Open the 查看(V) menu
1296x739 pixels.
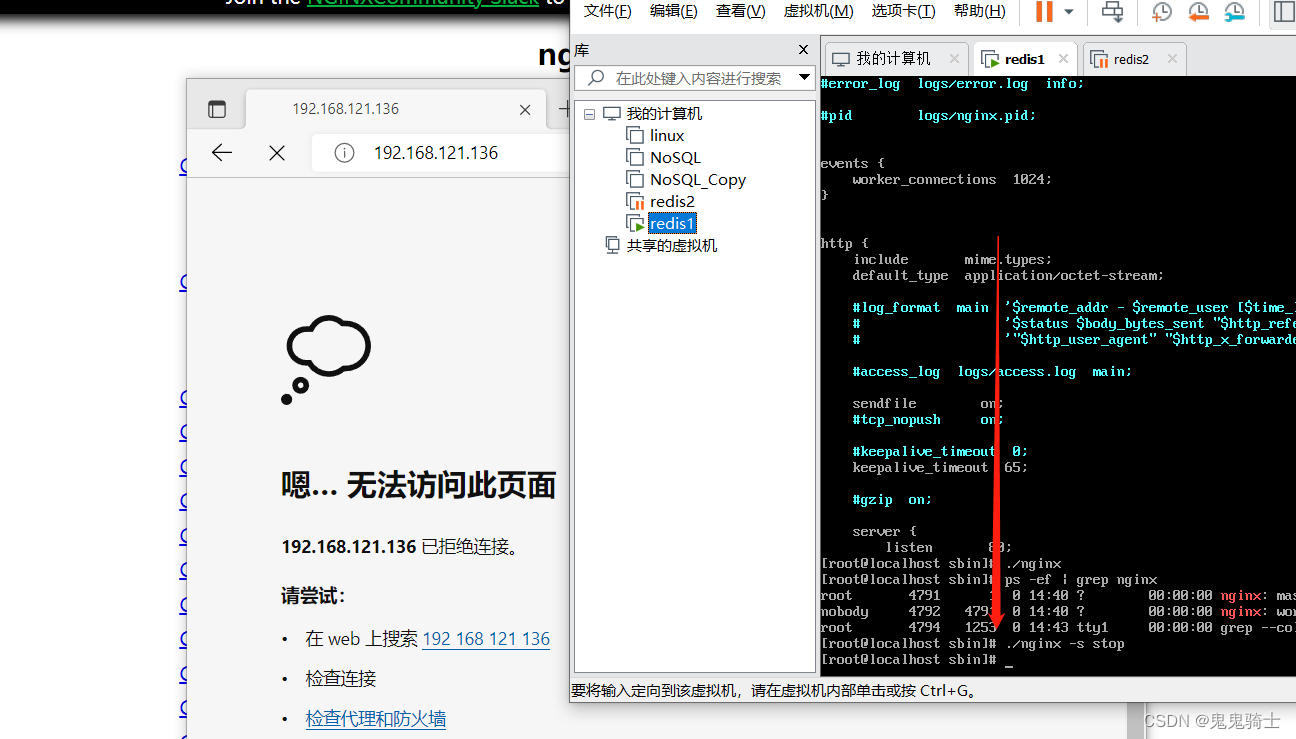pyautogui.click(x=740, y=11)
